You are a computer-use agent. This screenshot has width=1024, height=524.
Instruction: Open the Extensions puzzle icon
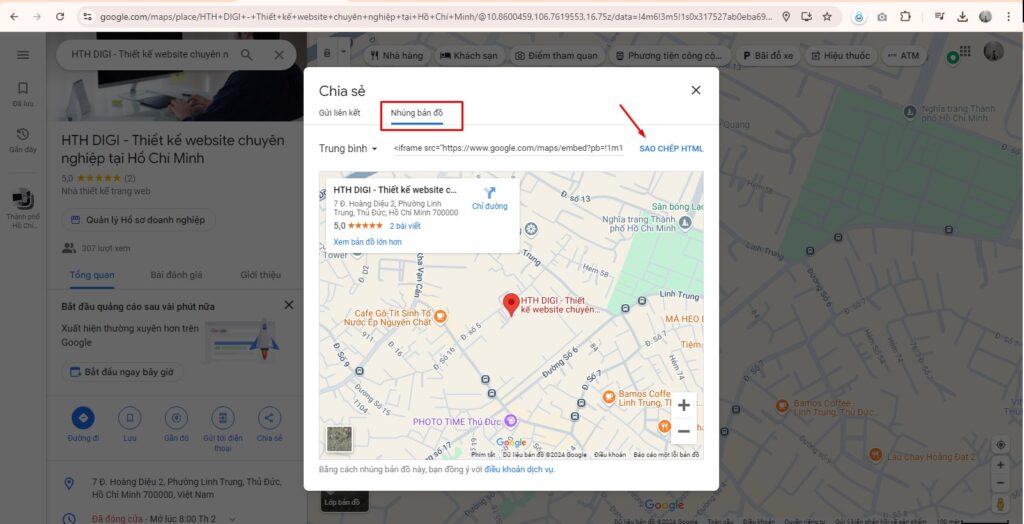[x=905, y=16]
